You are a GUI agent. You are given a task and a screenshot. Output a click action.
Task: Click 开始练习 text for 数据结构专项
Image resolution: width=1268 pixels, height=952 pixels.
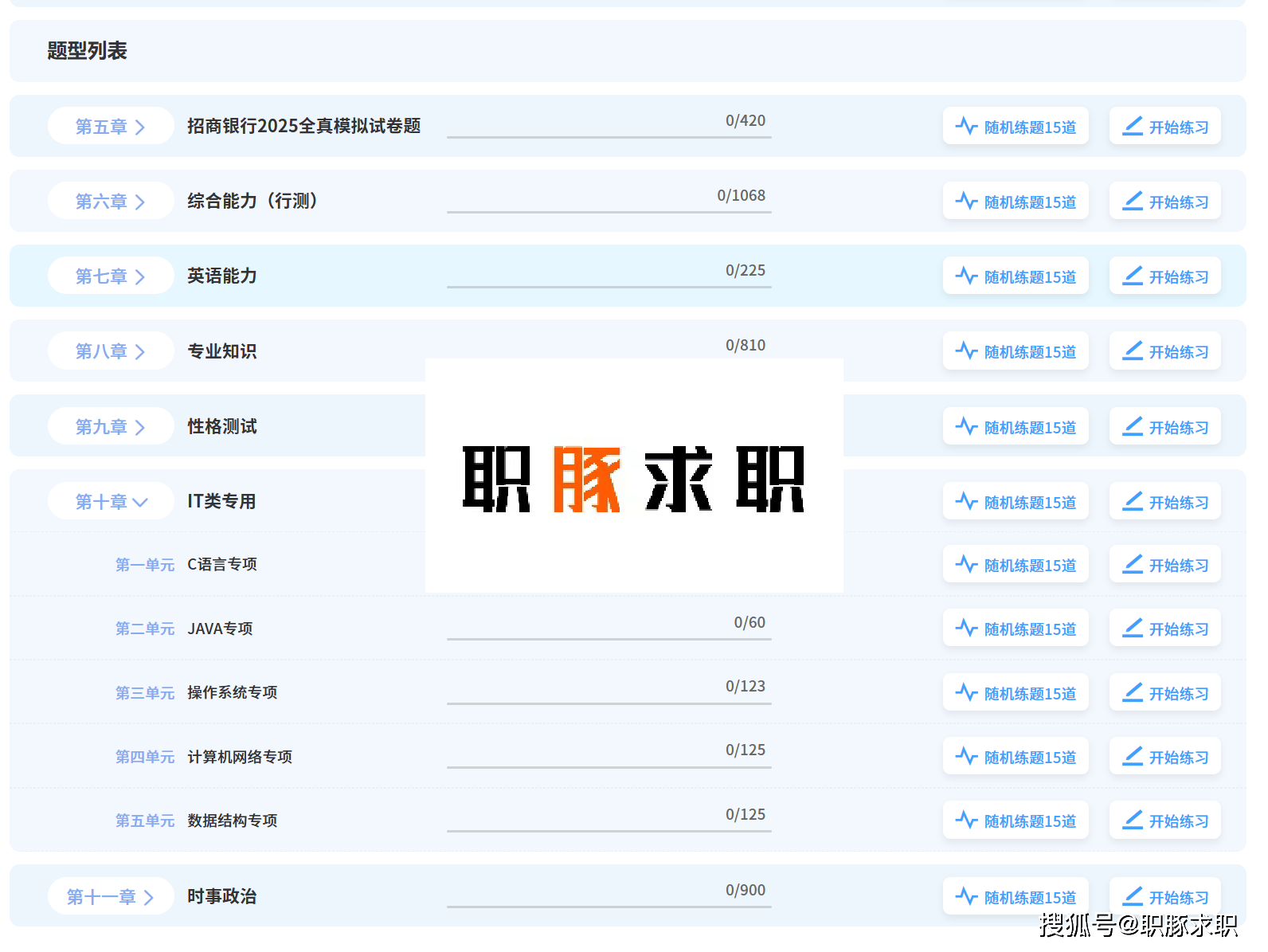[1179, 821]
